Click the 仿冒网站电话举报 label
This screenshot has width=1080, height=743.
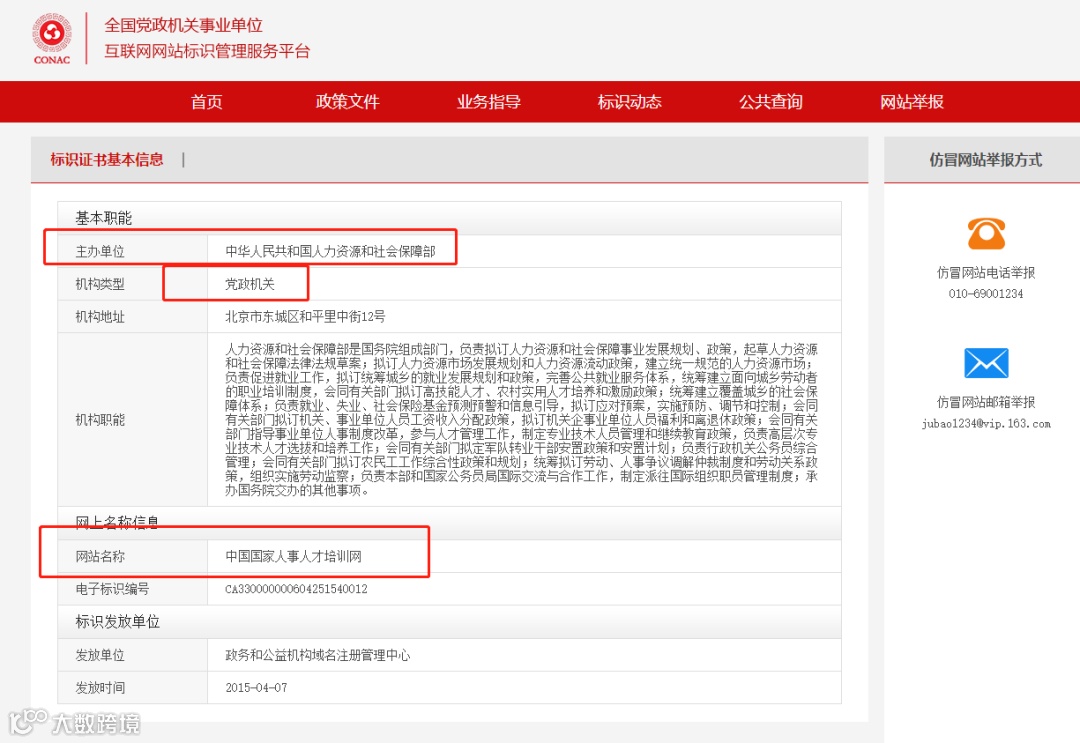click(x=986, y=273)
